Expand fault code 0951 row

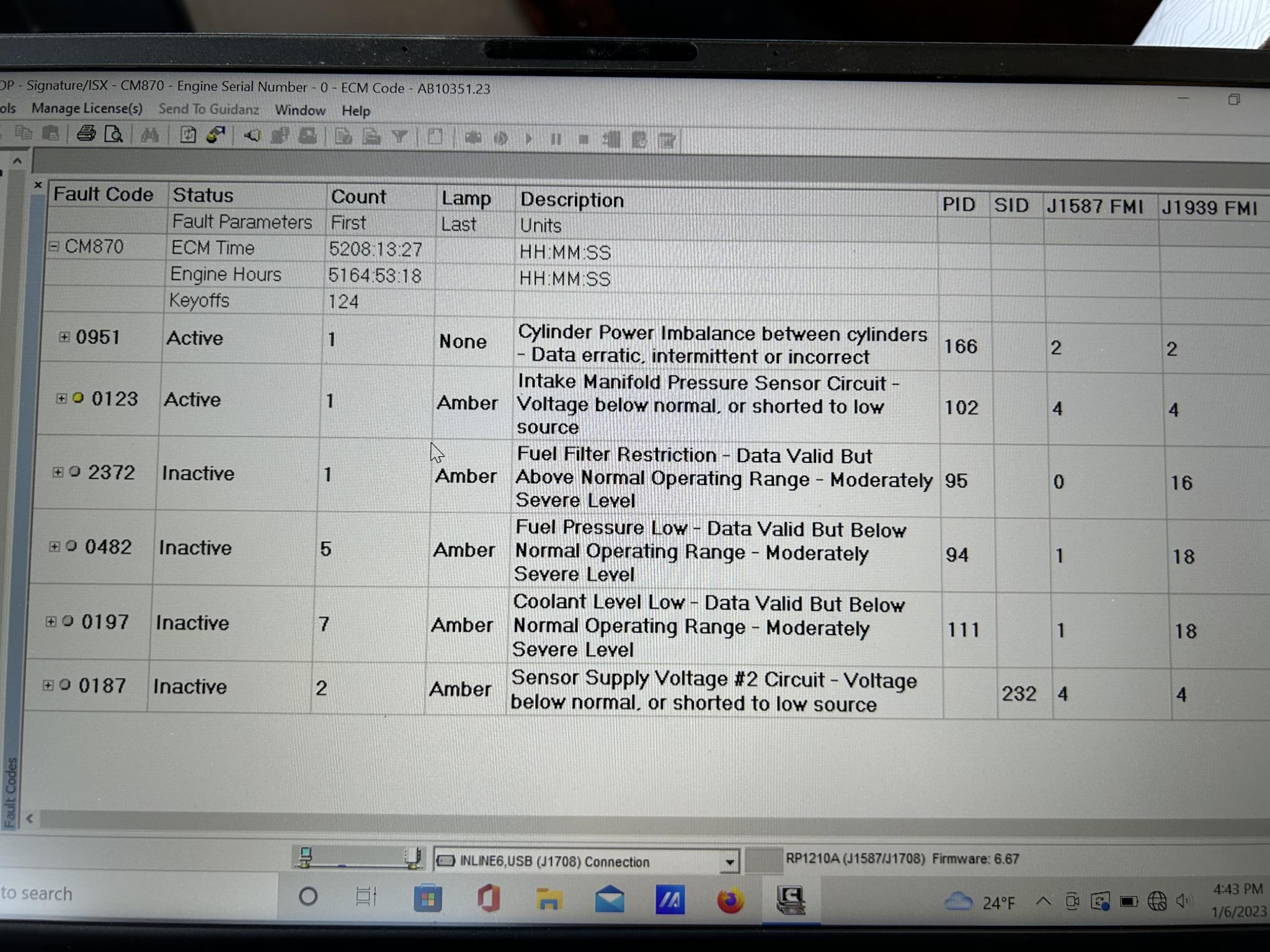[x=64, y=337]
